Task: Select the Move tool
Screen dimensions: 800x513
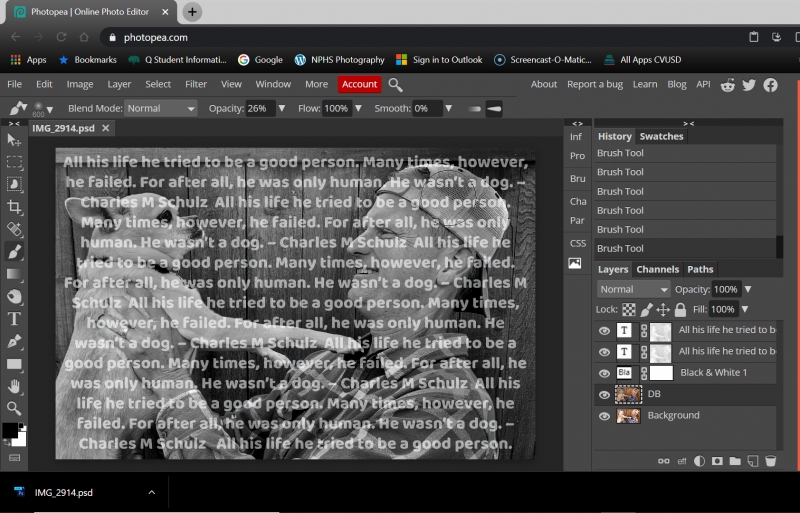Action: [x=14, y=140]
